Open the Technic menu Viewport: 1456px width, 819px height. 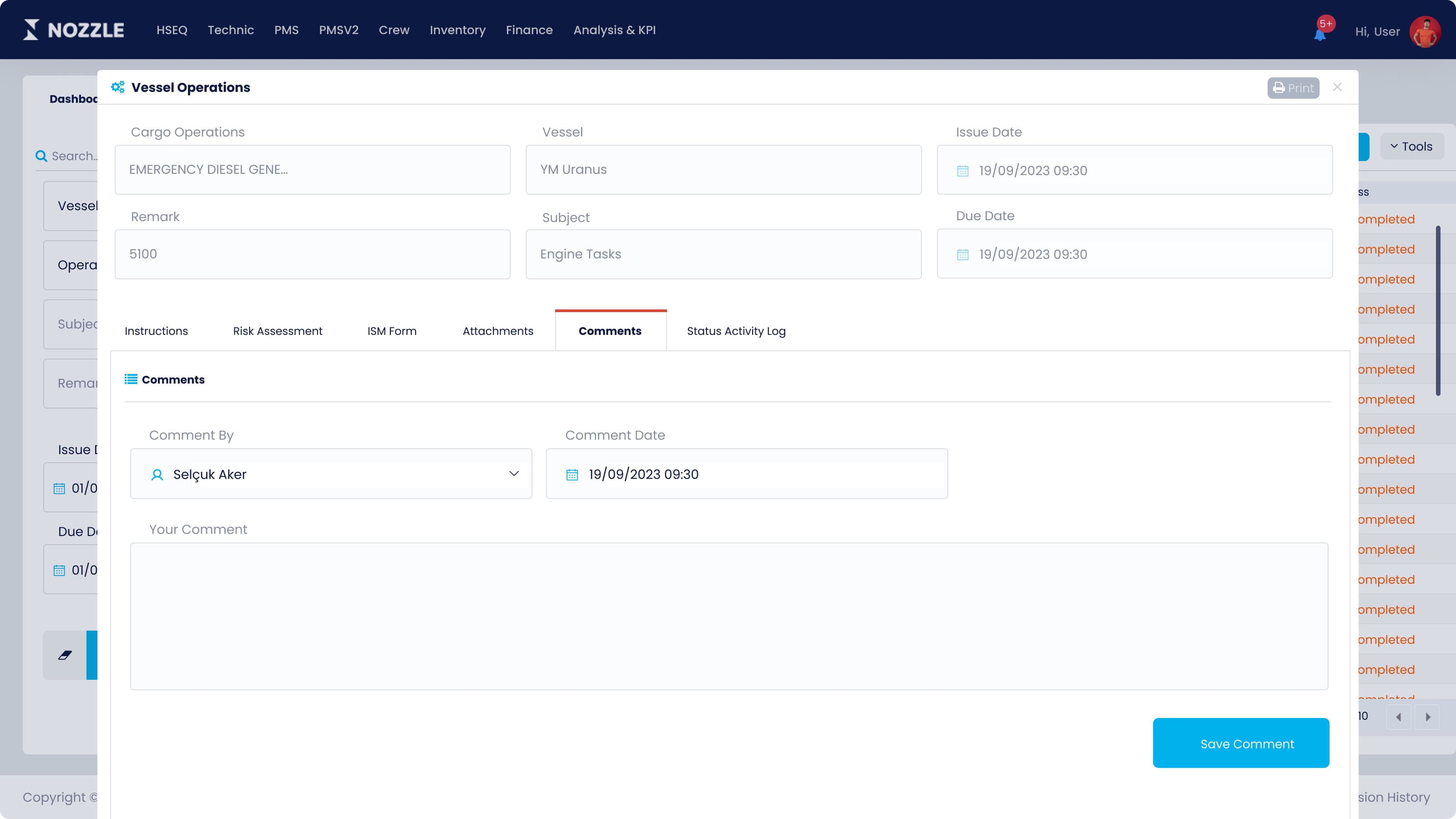pos(231,30)
